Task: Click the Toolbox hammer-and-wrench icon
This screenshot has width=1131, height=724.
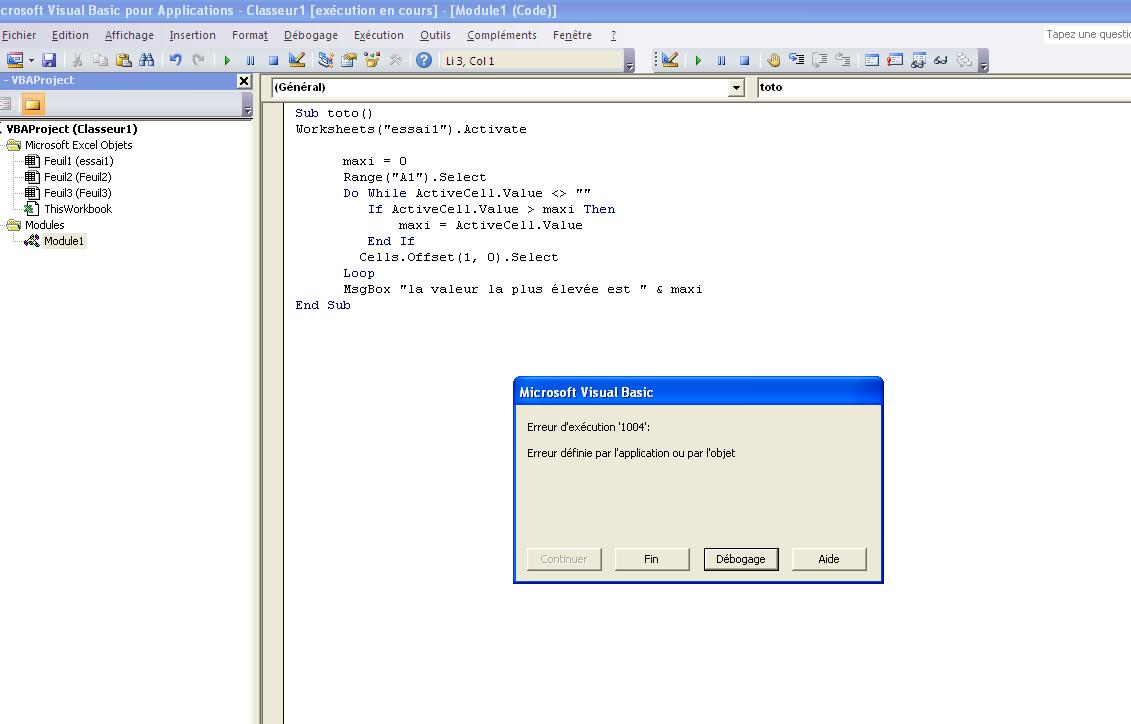Action: 395,61
